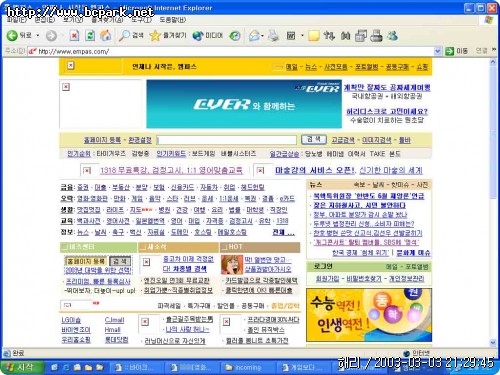Click the Show Desktop quick launch icon
This screenshot has width=500, height=375.
tap(55, 367)
